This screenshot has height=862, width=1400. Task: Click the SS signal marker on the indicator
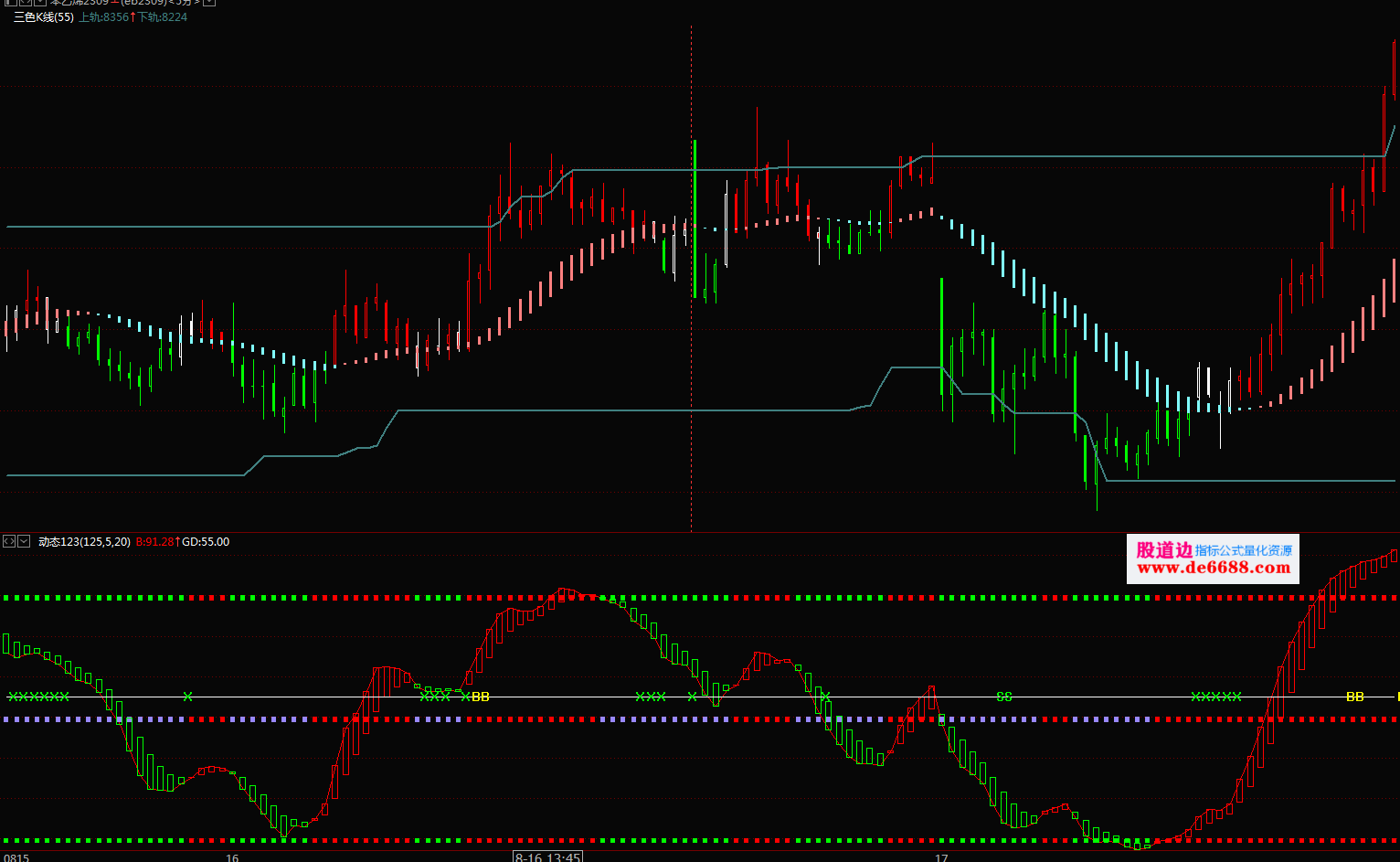click(1004, 697)
